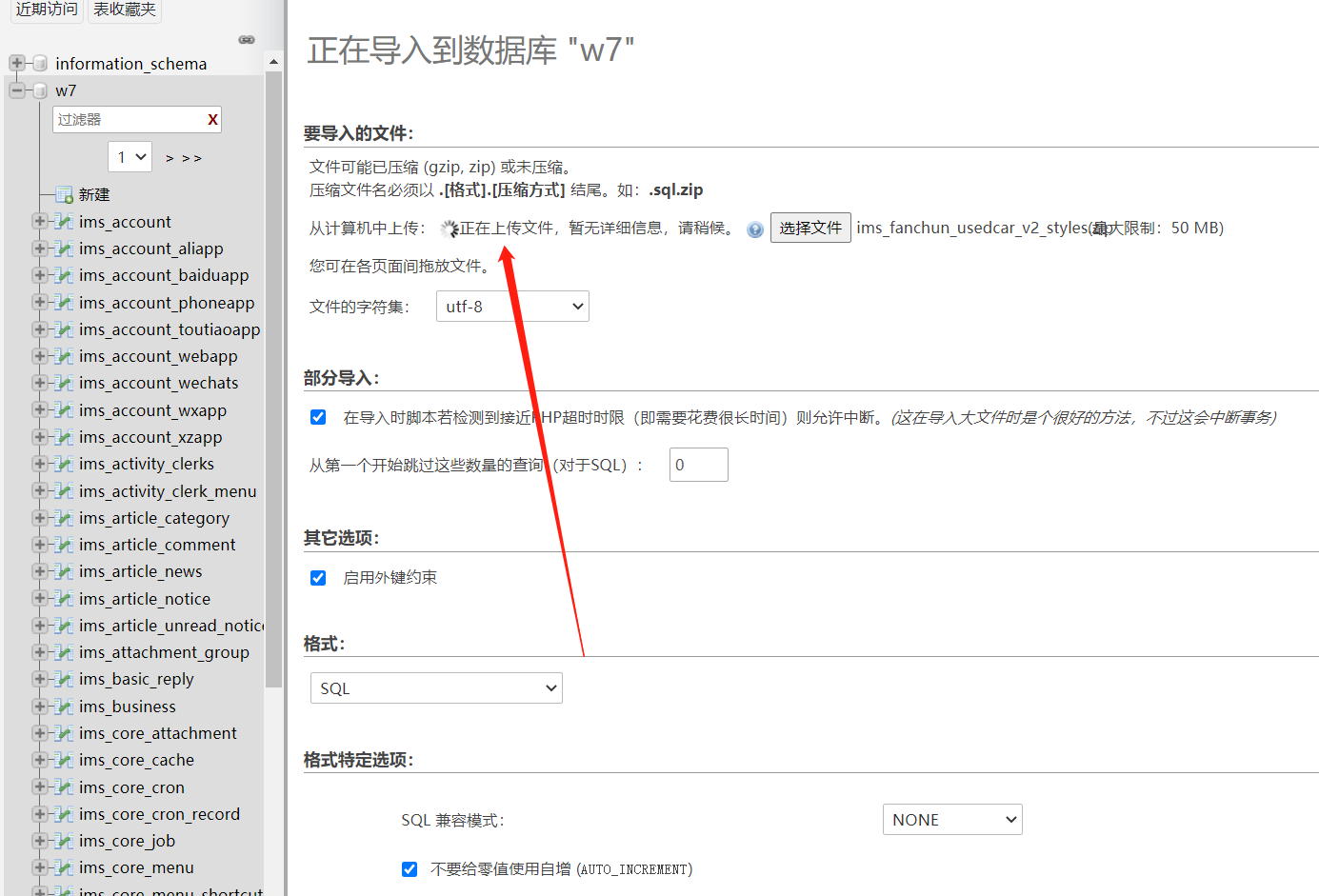Click the table icon for ims_core_attachment
Image resolution: width=1319 pixels, height=896 pixels.
[x=65, y=733]
